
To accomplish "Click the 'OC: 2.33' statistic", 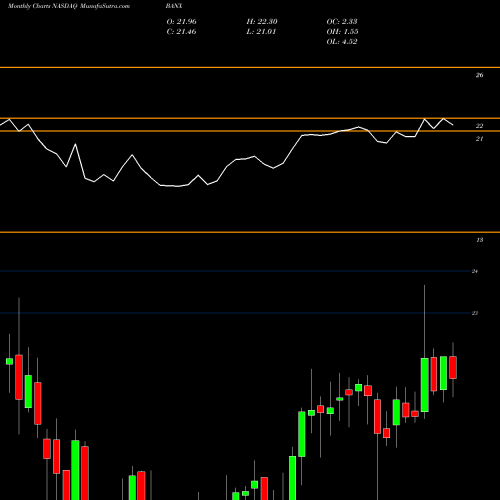I will (342, 21).
